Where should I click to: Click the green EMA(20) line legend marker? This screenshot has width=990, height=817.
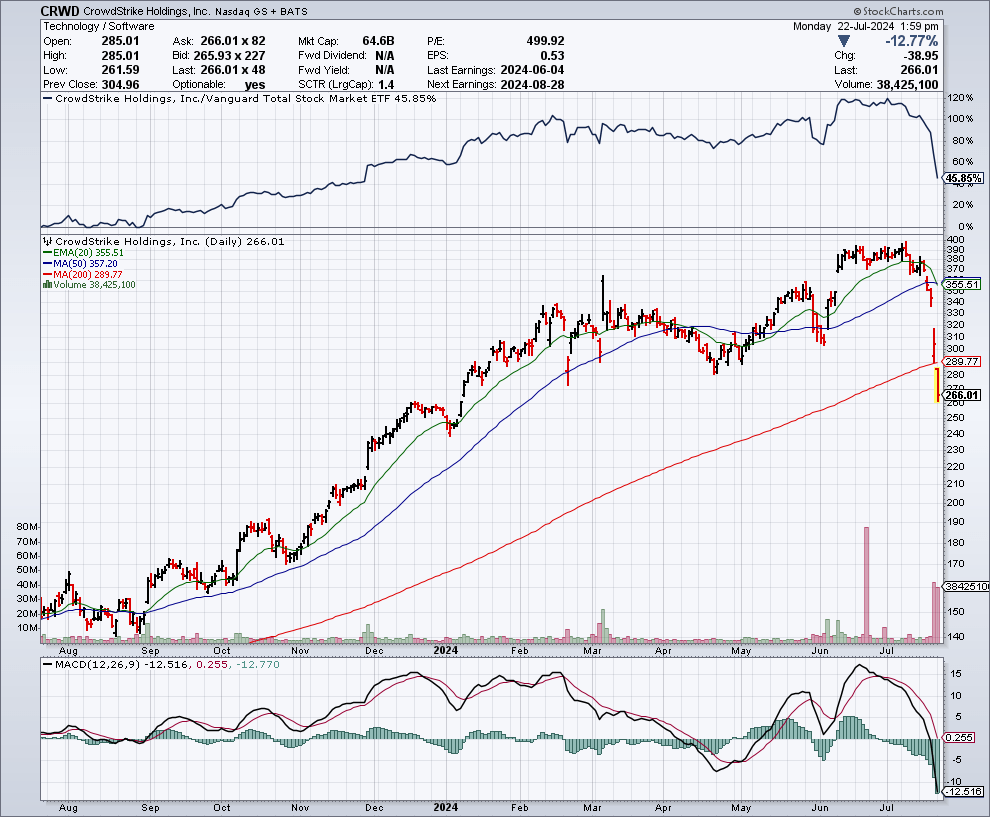[48, 253]
